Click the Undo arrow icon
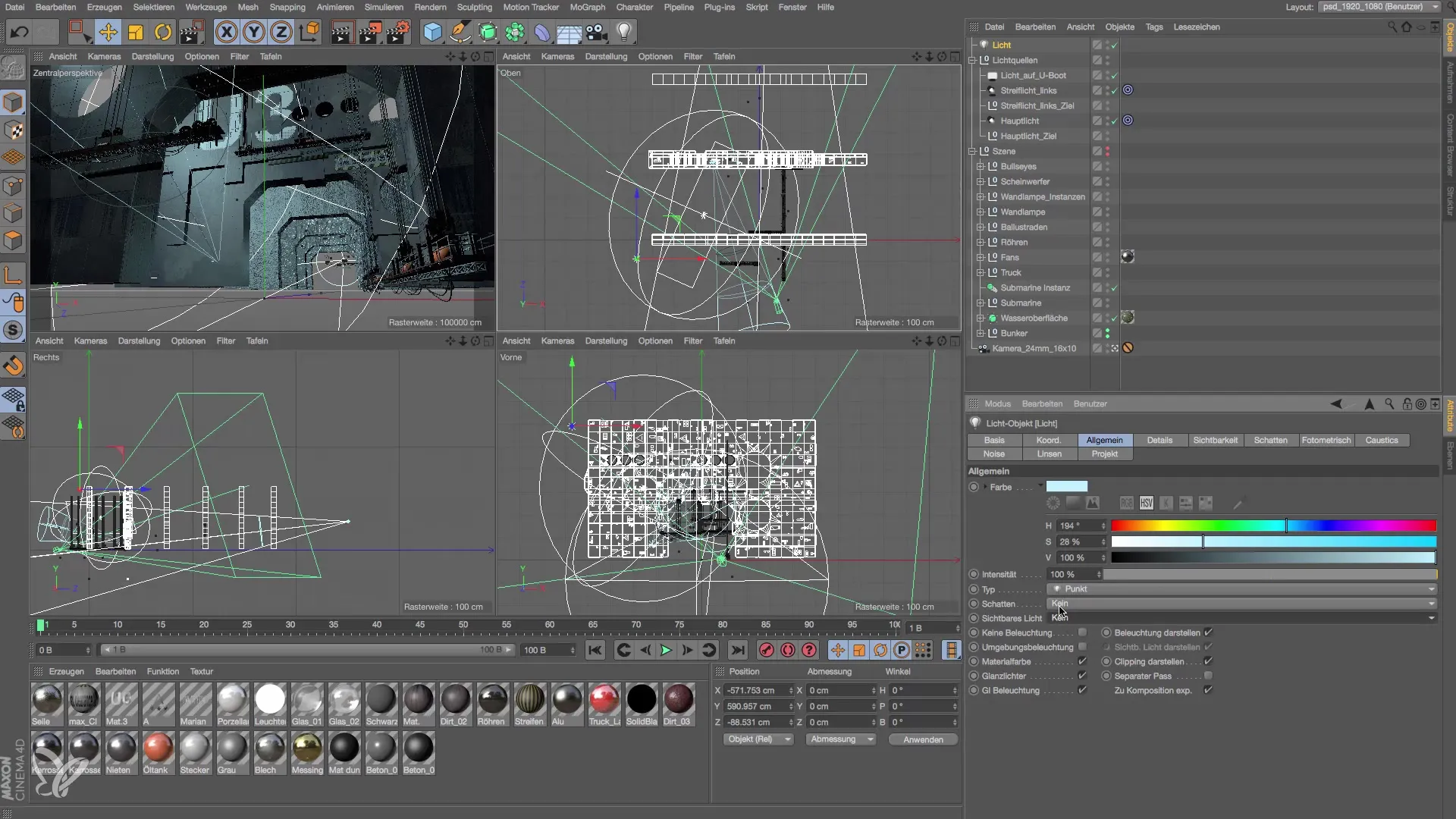 (x=20, y=32)
